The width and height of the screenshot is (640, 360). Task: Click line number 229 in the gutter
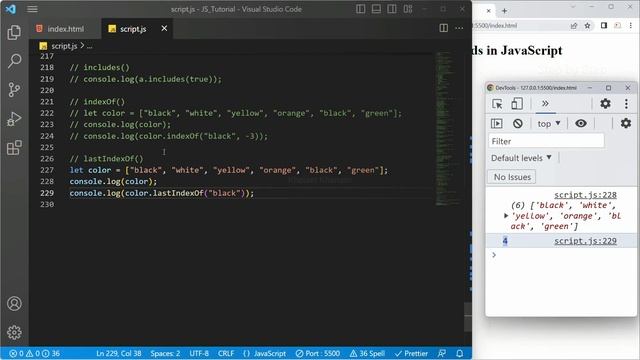point(47,193)
